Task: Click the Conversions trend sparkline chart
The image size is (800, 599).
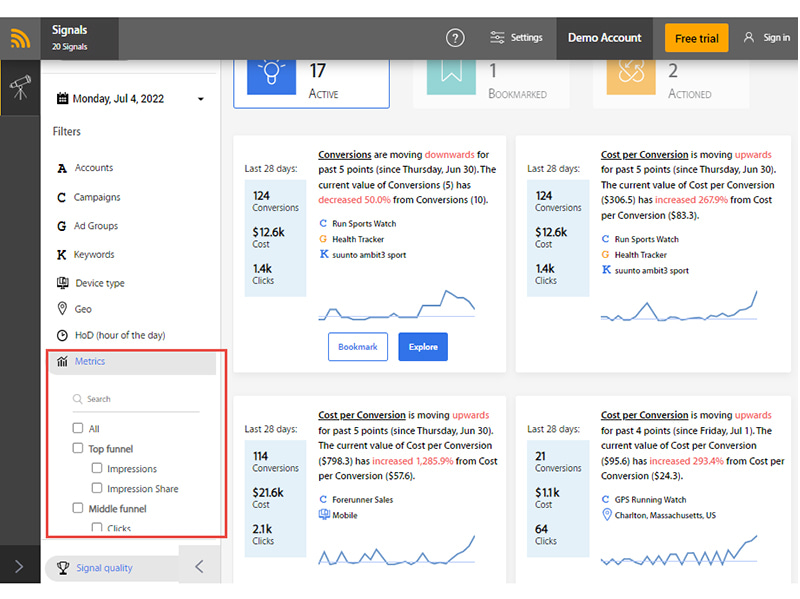Action: coord(397,304)
